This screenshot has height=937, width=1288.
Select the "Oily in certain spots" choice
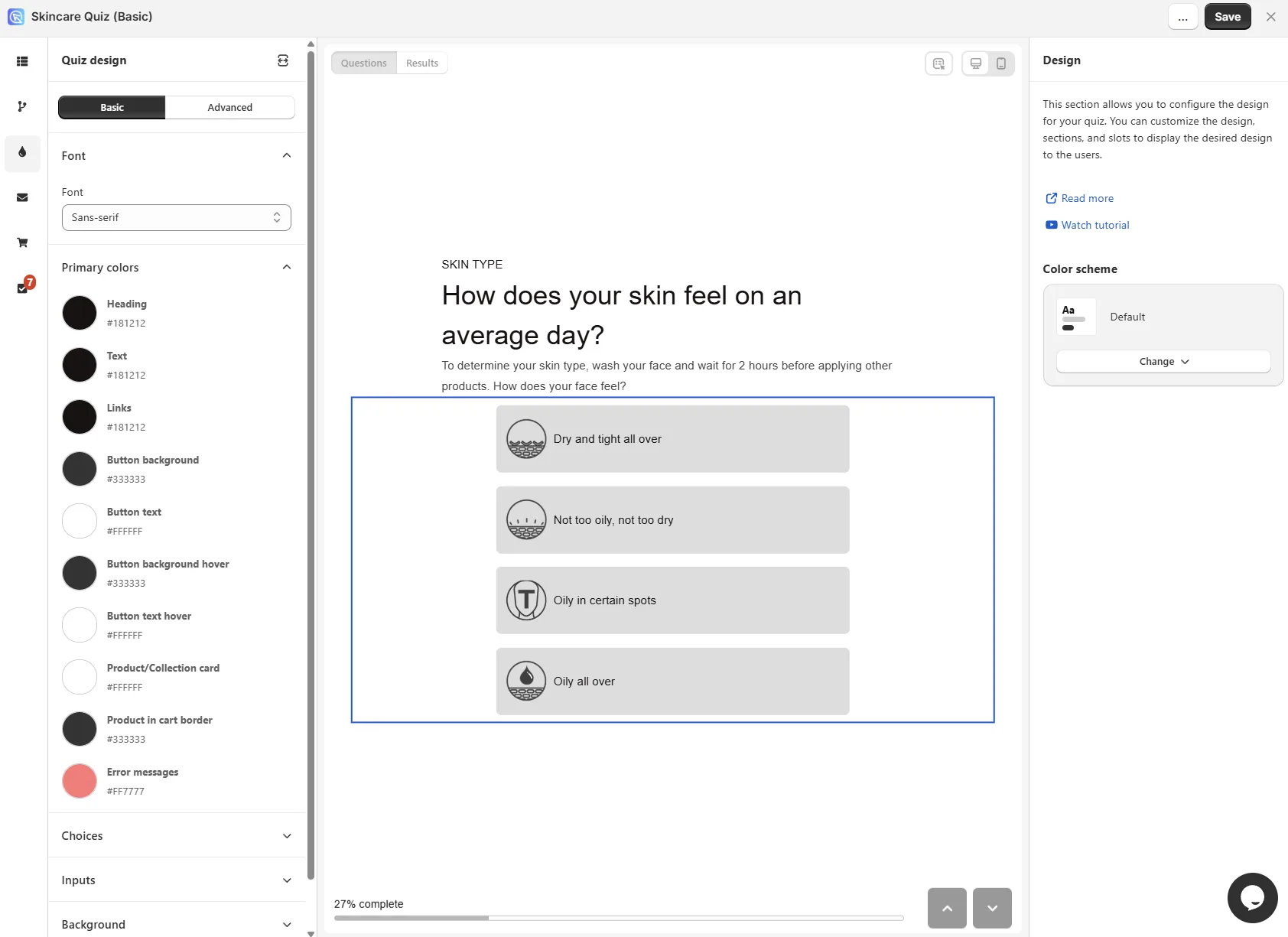672,600
